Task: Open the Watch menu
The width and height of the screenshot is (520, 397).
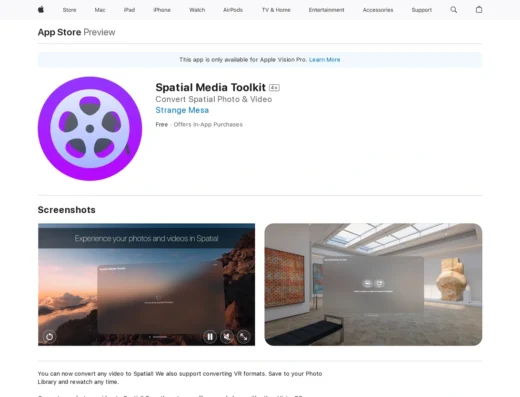Action: pyautogui.click(x=197, y=10)
